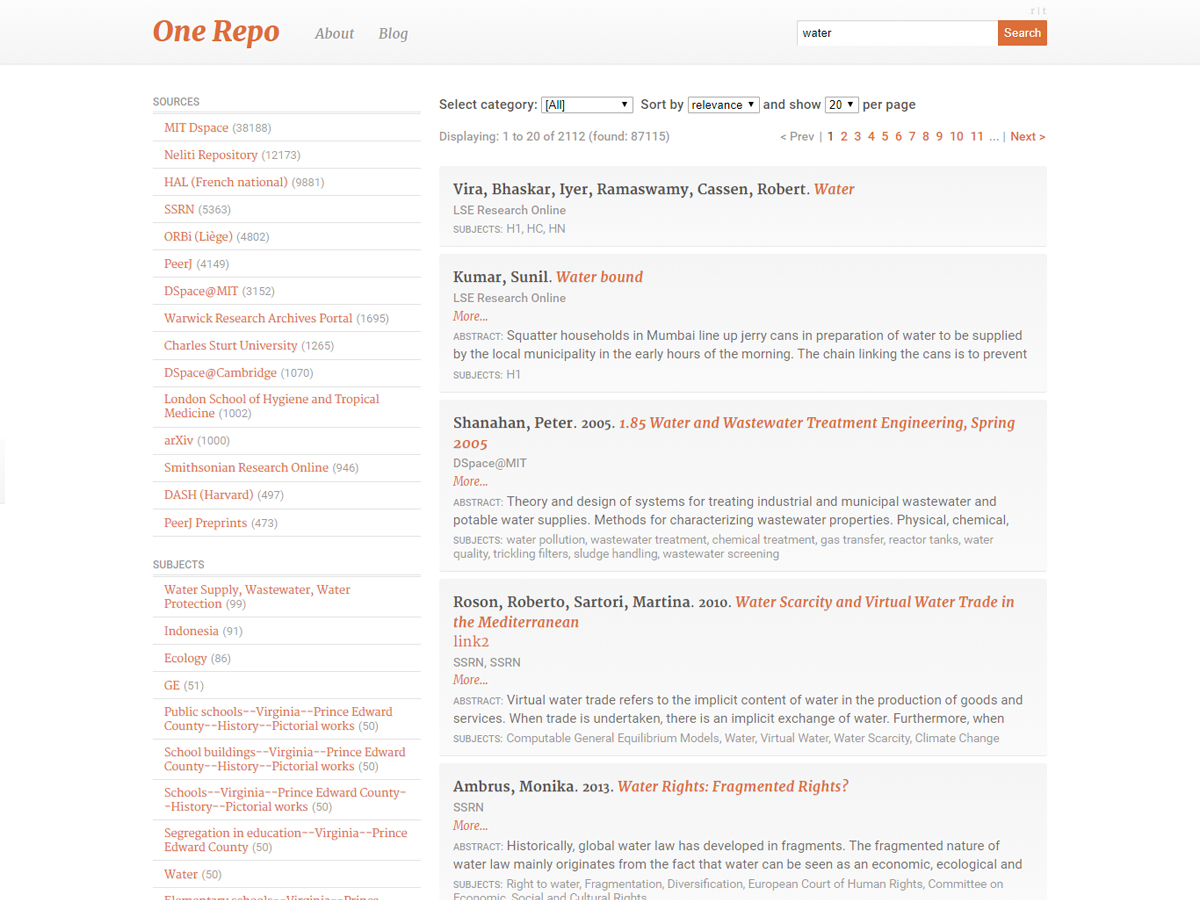This screenshot has height=900, width=1200.
Task: Click the One Repo logo
Action: coord(216,32)
